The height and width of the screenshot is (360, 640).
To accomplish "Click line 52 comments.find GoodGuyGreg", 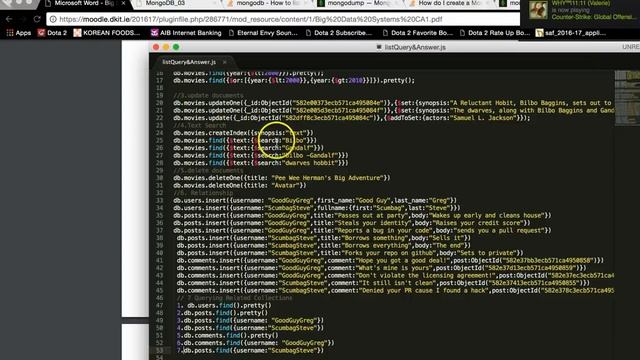I will click(256, 343).
